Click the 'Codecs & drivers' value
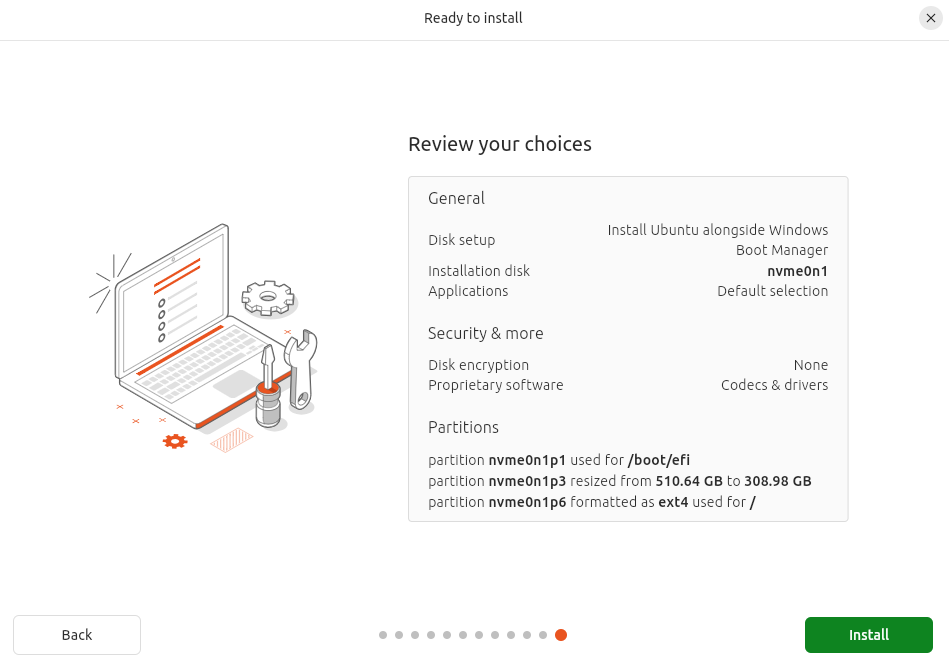This screenshot has height=671, width=949. pos(774,385)
